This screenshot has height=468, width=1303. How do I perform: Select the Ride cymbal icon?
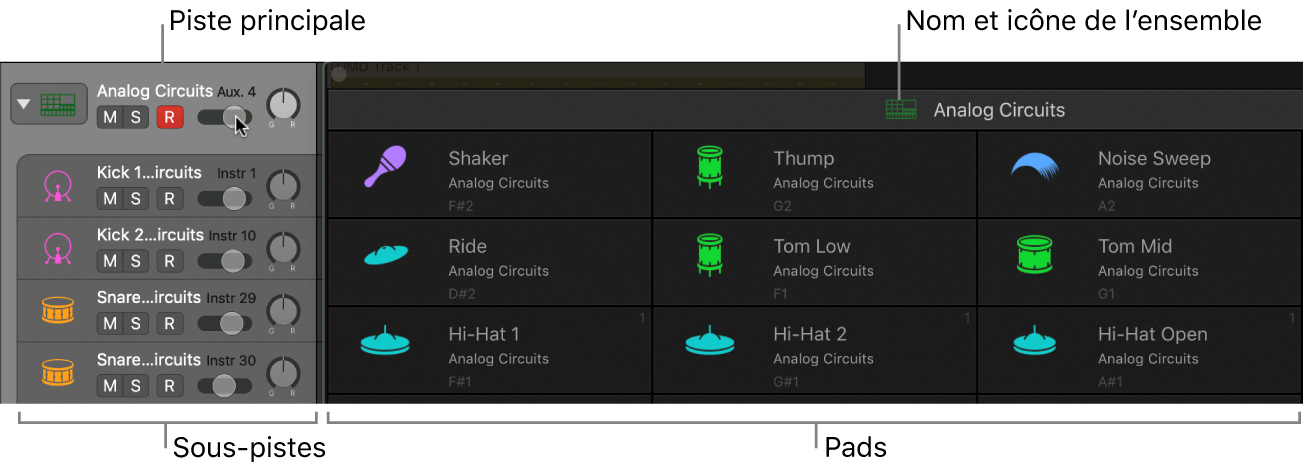[x=385, y=254]
